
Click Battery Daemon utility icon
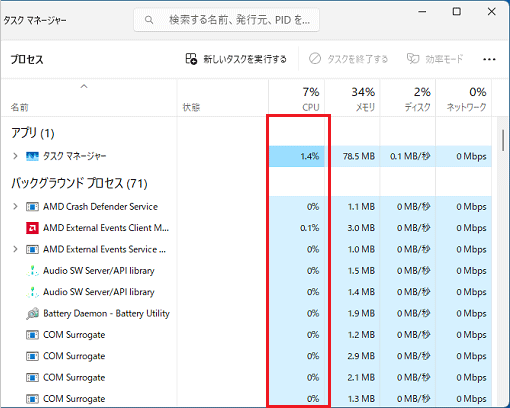coord(32,313)
